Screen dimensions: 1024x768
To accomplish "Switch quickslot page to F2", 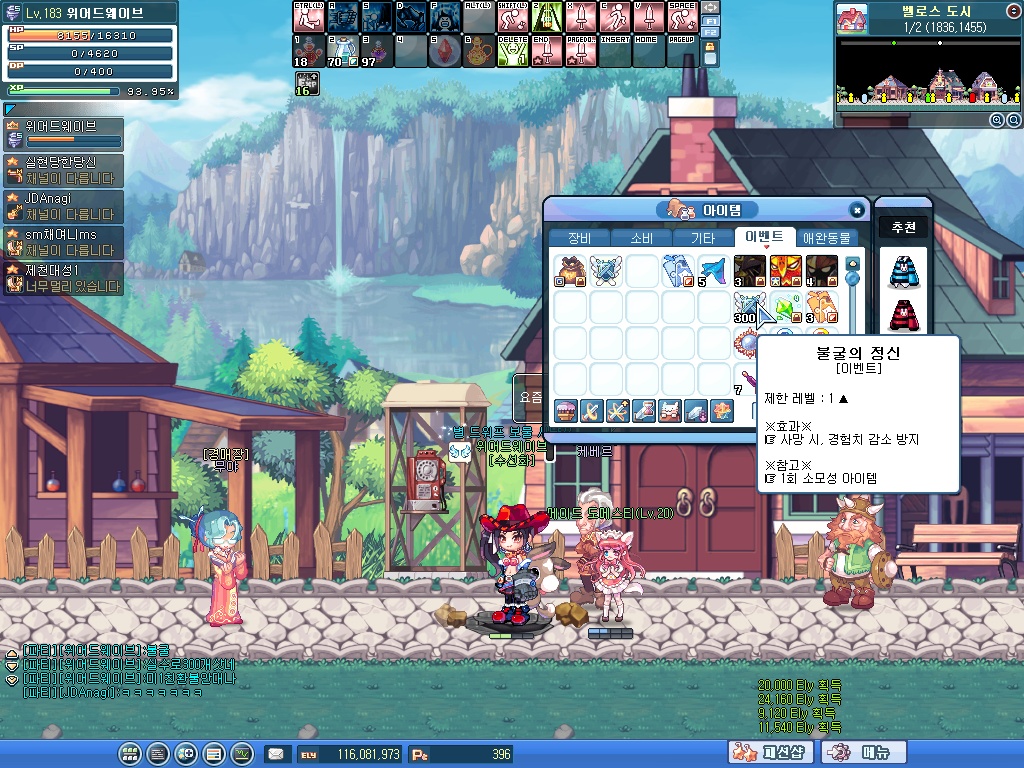I will coord(711,32).
